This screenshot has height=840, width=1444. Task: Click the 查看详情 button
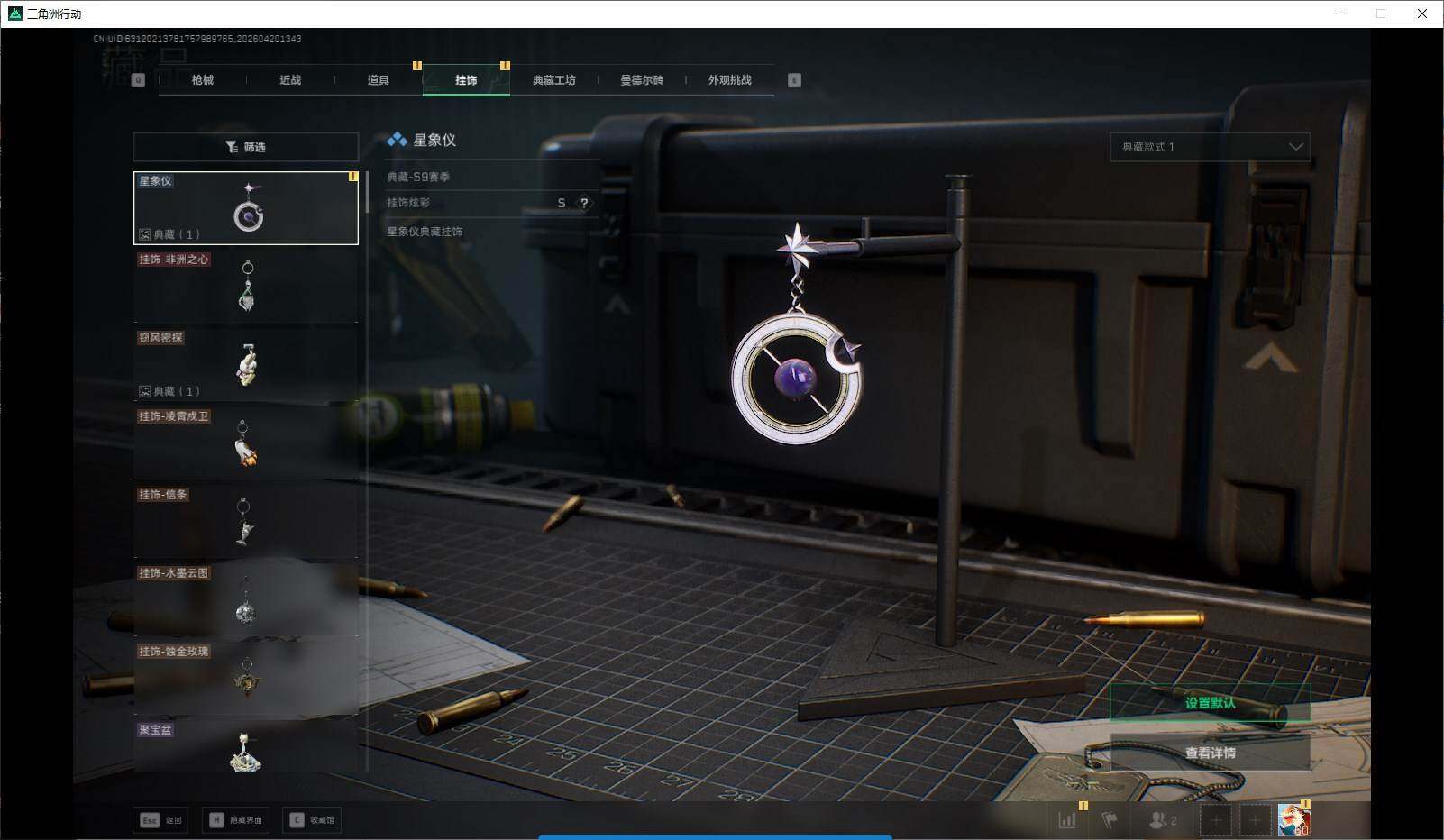(1210, 753)
